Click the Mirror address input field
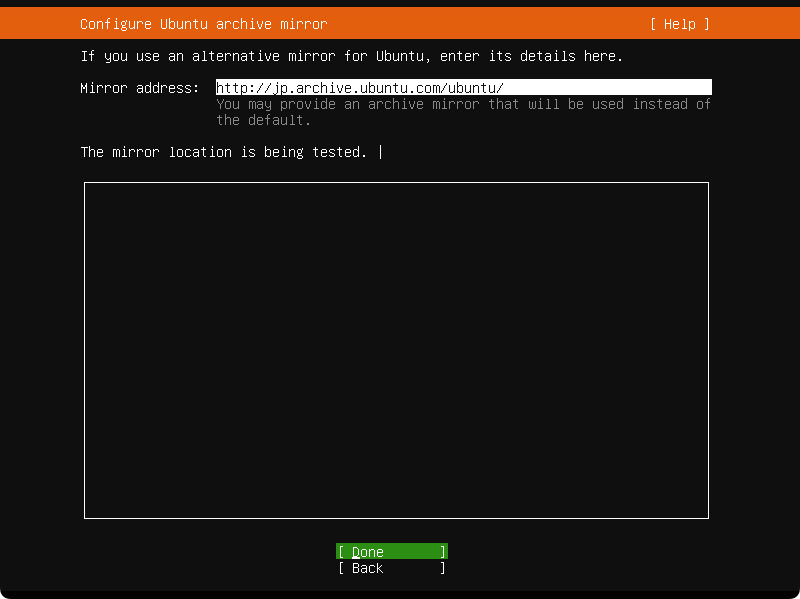 coord(463,87)
